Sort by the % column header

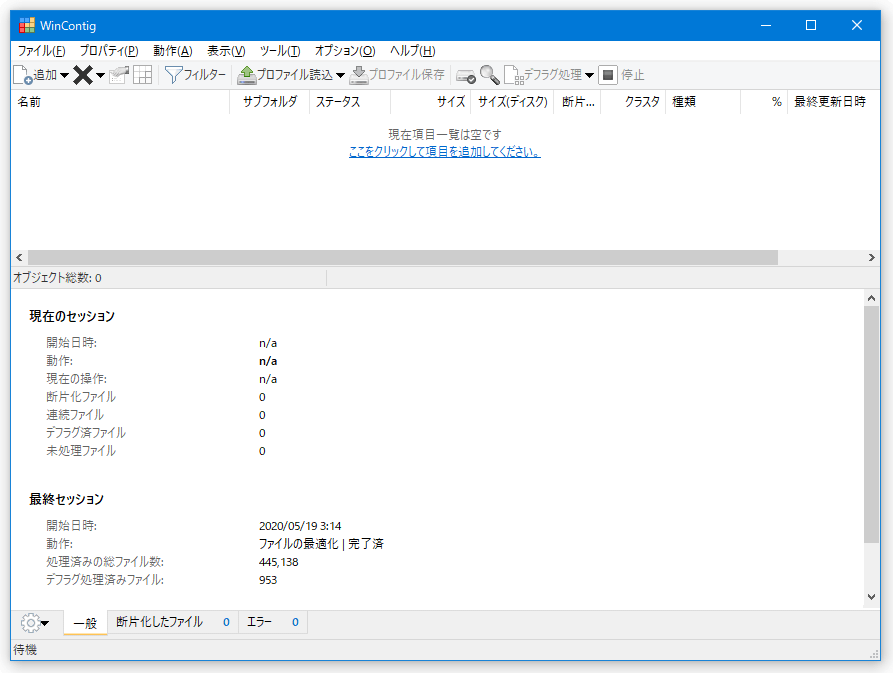tap(764, 102)
